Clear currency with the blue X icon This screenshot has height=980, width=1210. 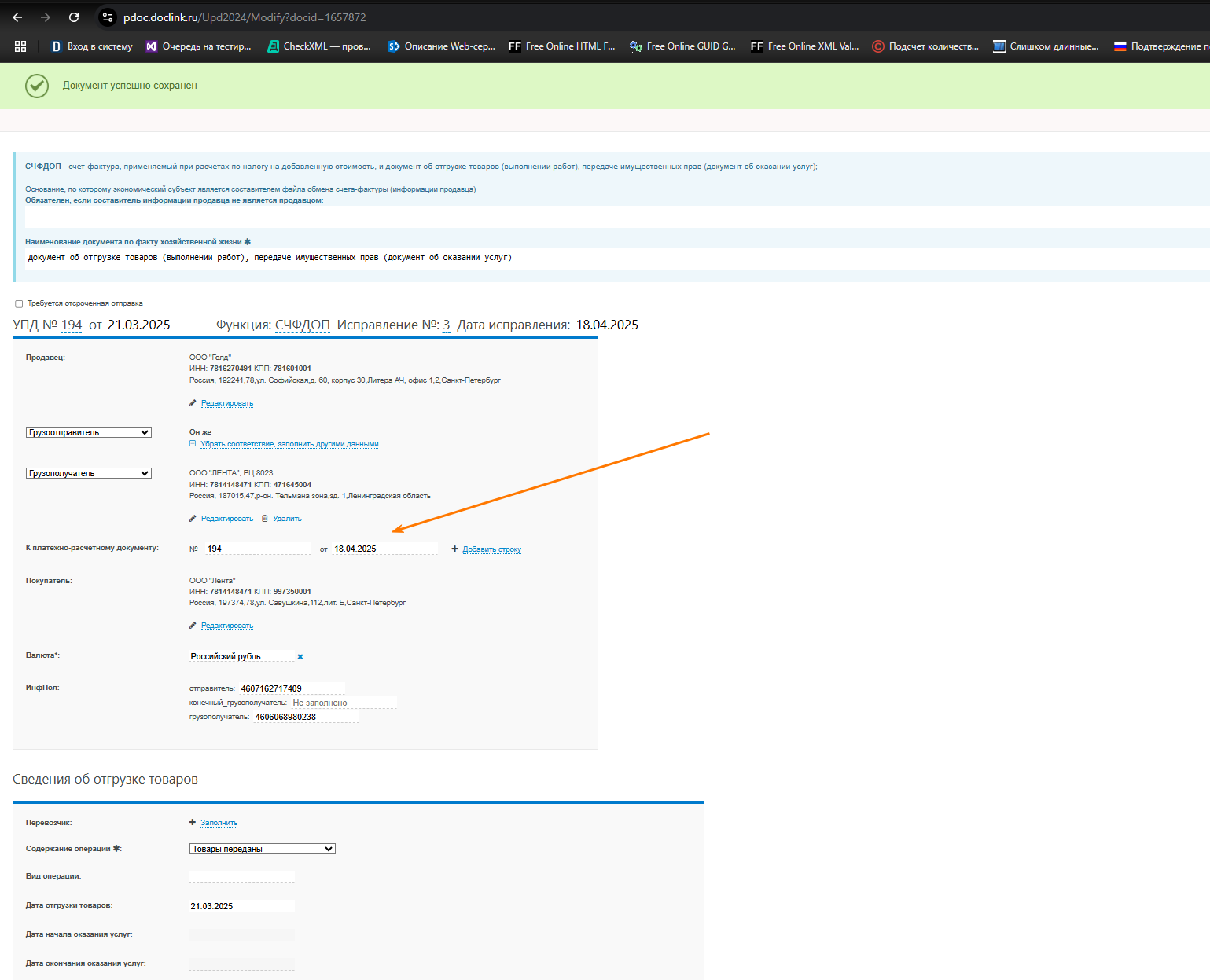300,657
